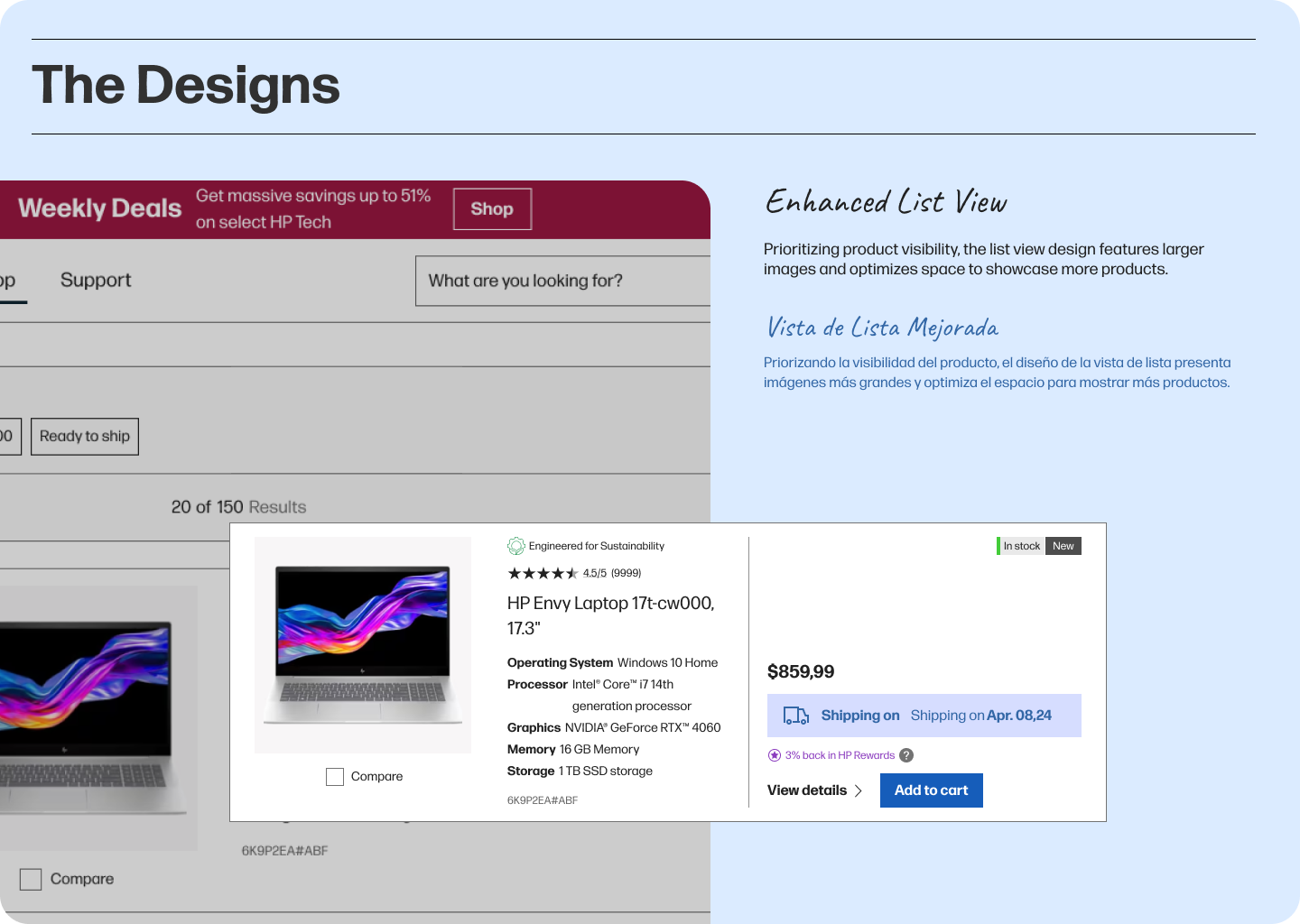The image size is (1300, 924).
Task: Click the $859,99 price
Action: 801,672
